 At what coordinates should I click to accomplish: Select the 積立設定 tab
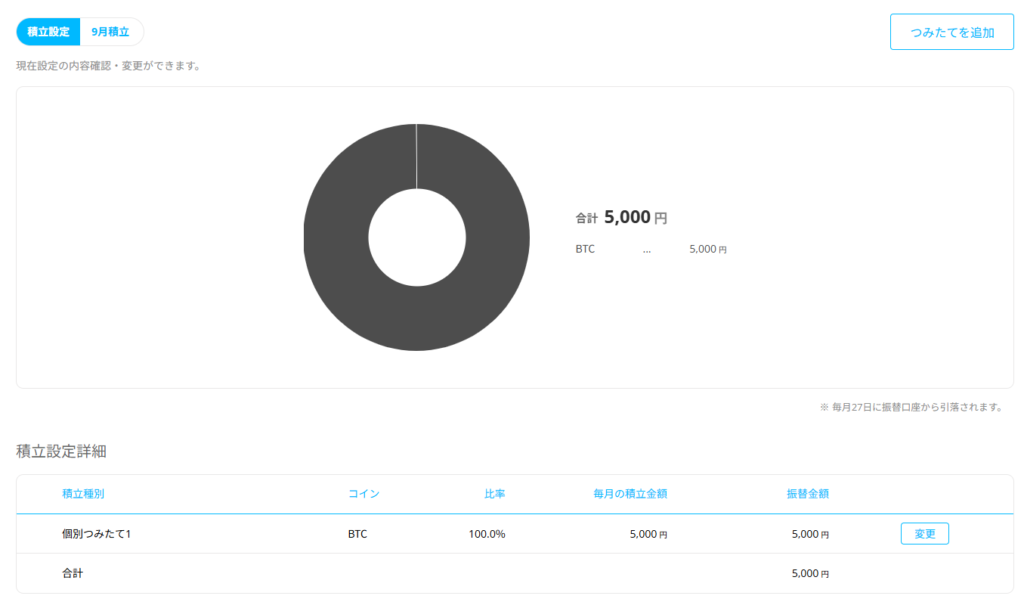pyautogui.click(x=48, y=32)
